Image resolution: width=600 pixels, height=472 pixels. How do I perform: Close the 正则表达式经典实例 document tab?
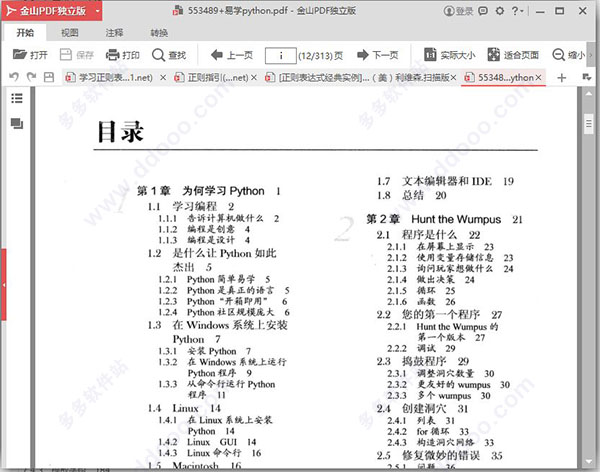[453, 78]
